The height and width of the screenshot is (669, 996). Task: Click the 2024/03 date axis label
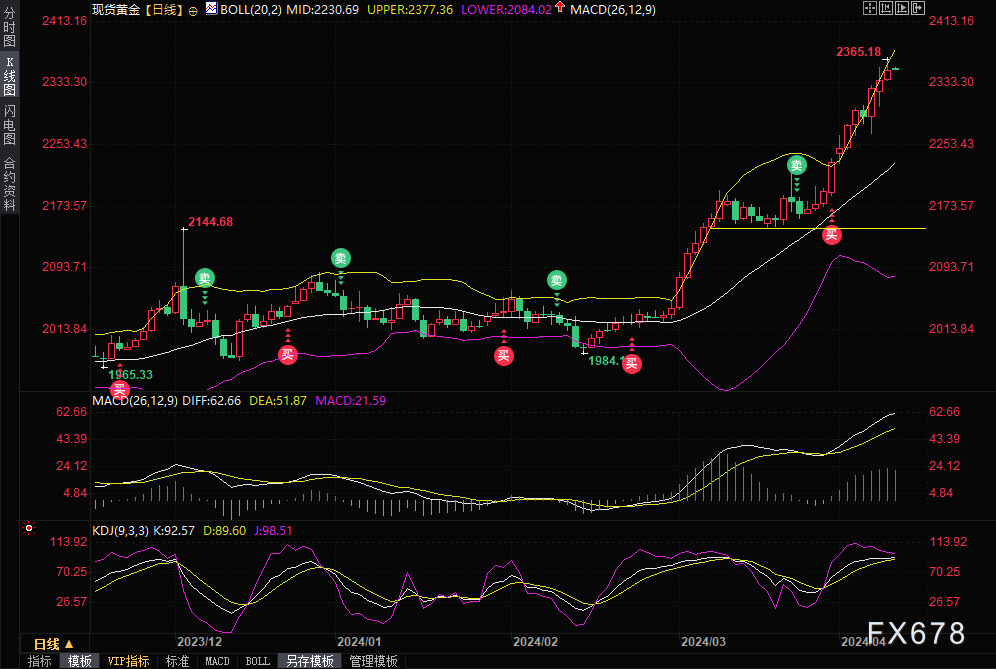703,642
